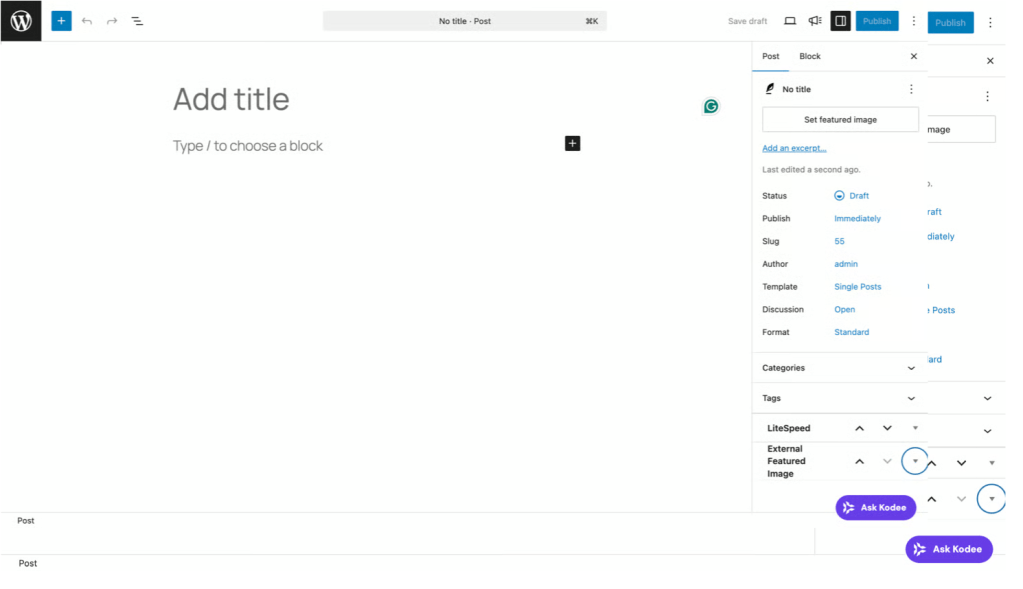The width and height of the screenshot is (1023, 589).
Task: Select the Post tab in sidebar
Action: click(x=771, y=56)
